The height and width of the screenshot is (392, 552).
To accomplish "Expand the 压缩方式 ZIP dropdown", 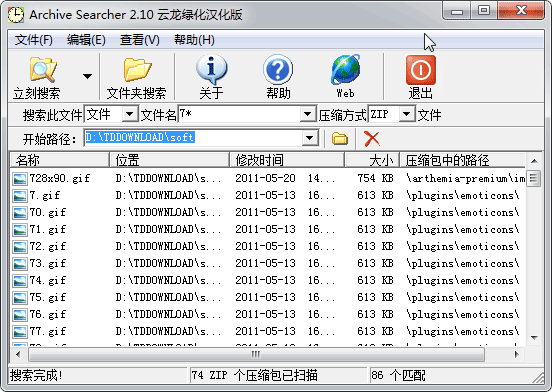I will coord(407,114).
